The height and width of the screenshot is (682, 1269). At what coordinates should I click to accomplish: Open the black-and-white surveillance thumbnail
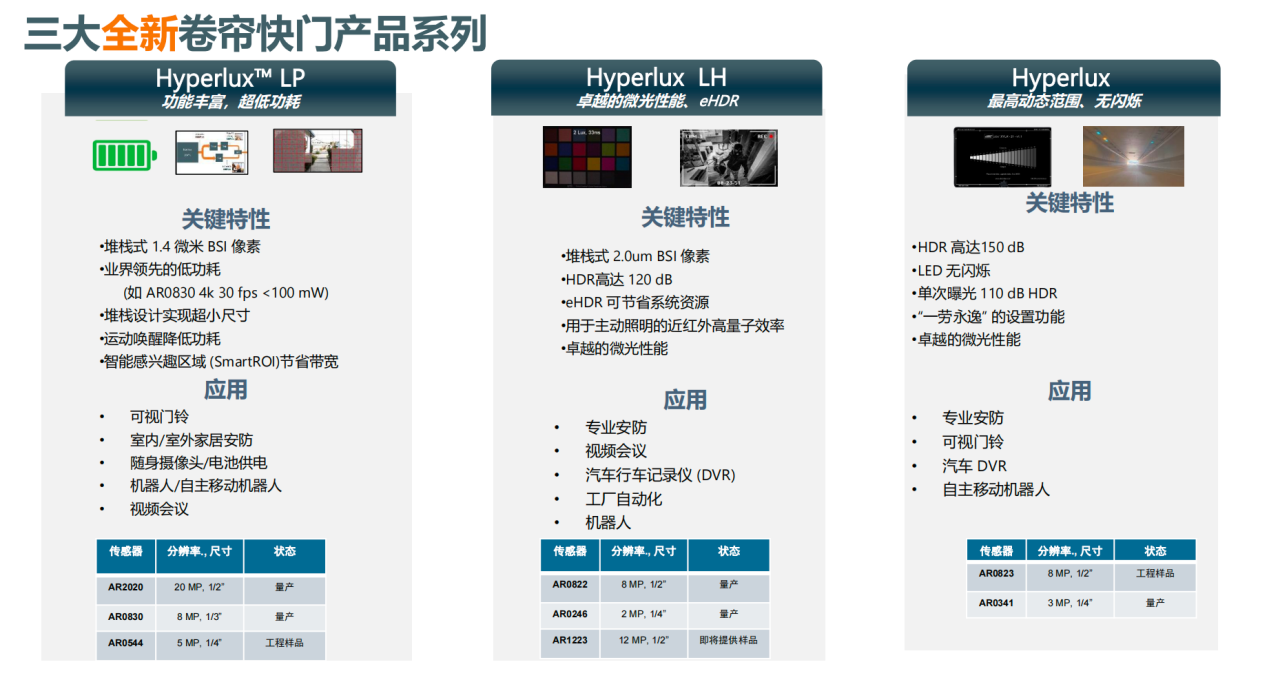click(x=729, y=158)
